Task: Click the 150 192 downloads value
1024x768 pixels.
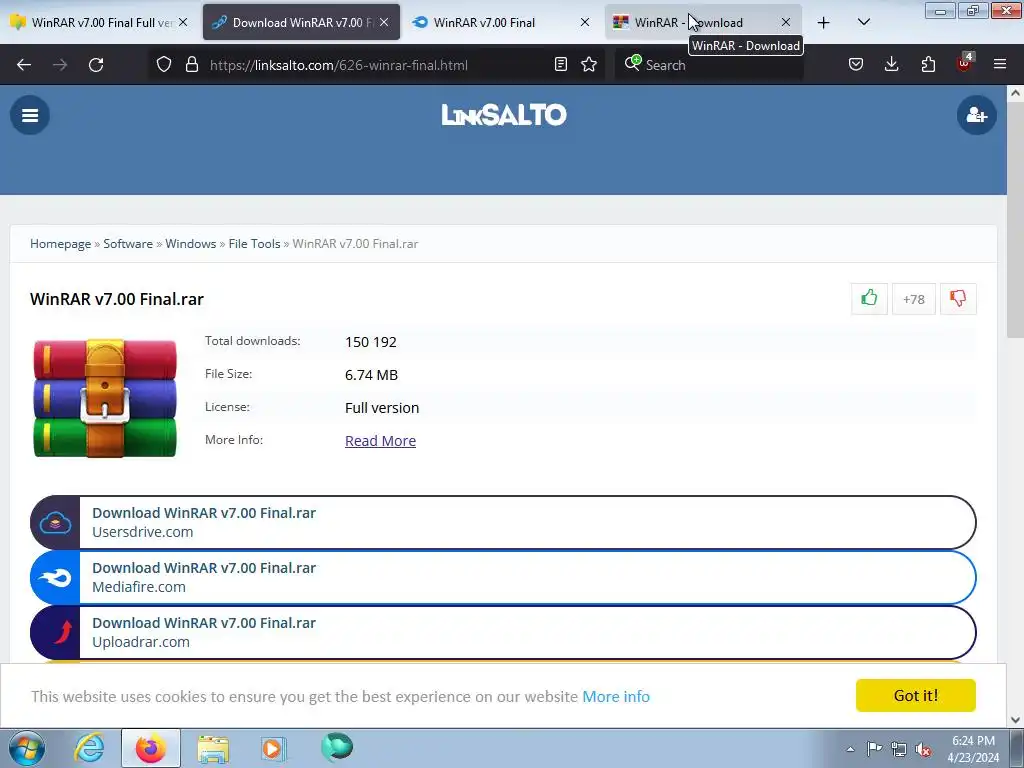Action: click(370, 342)
